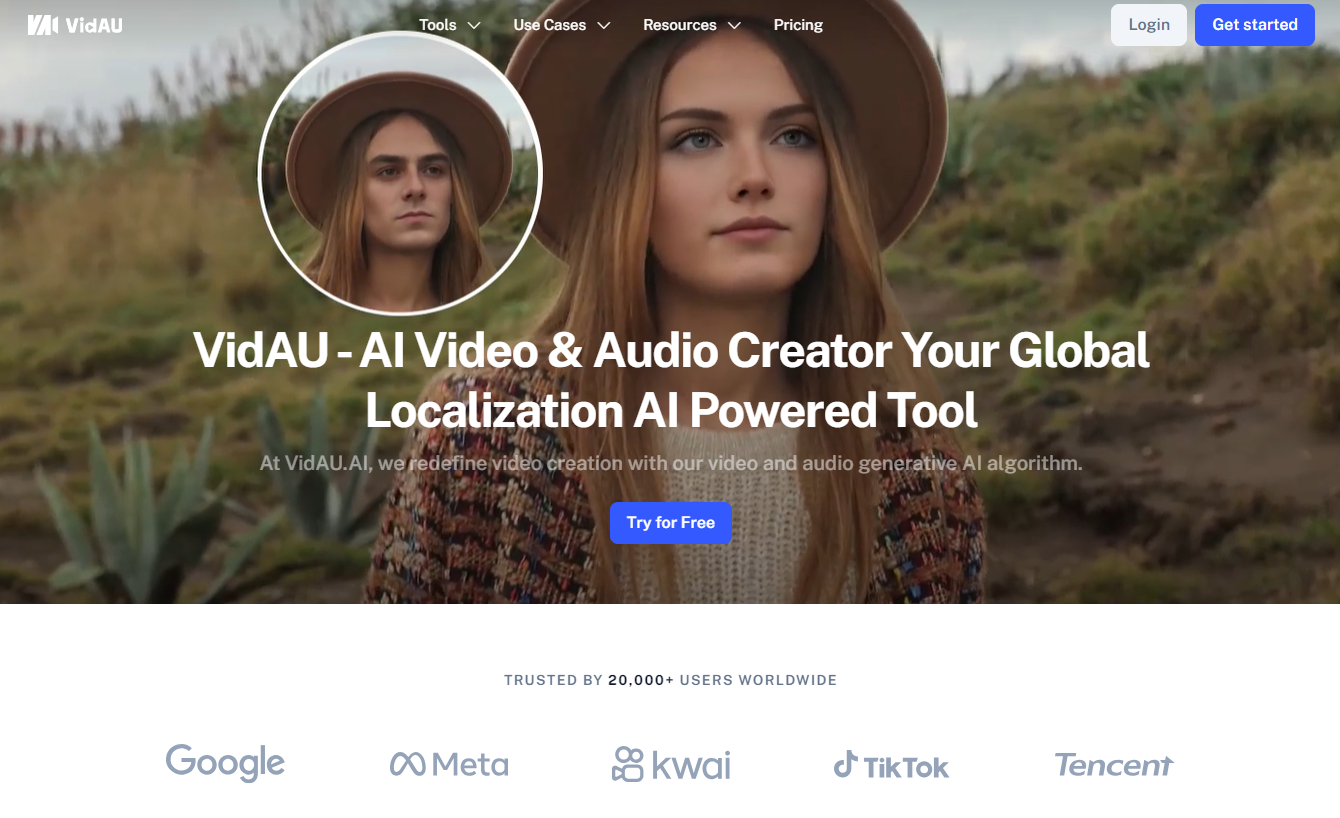Open the Tools menu
The width and height of the screenshot is (1340, 818).
pos(438,25)
